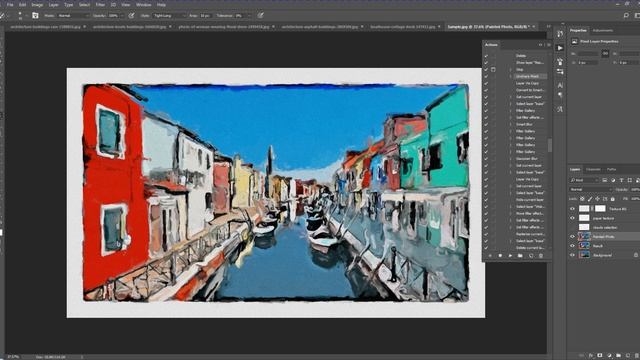Filter layers by adjustment layers icon

(613, 180)
